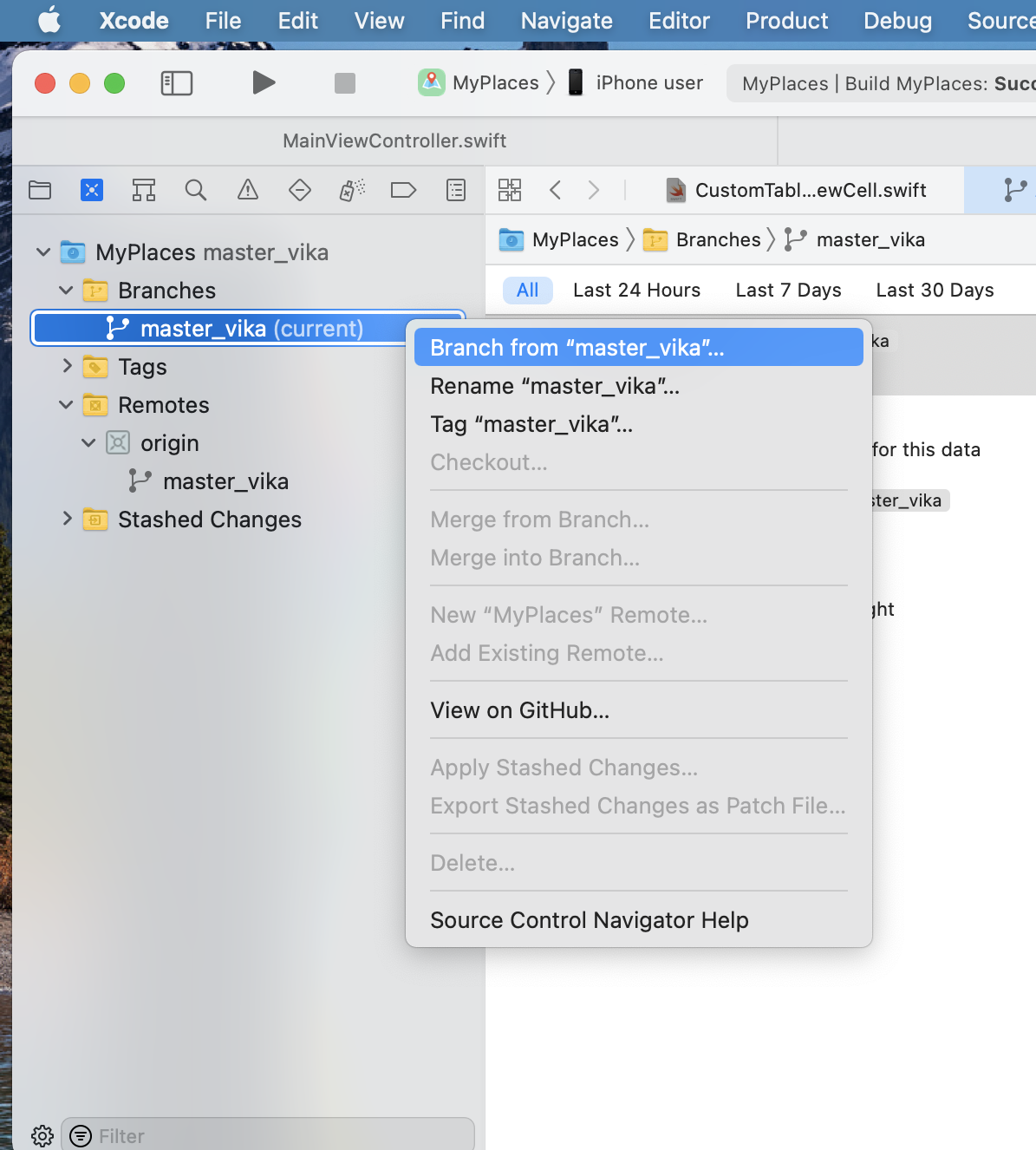Click the MyPlaces scheme app icon
This screenshot has height=1150, width=1036.
coord(432,82)
